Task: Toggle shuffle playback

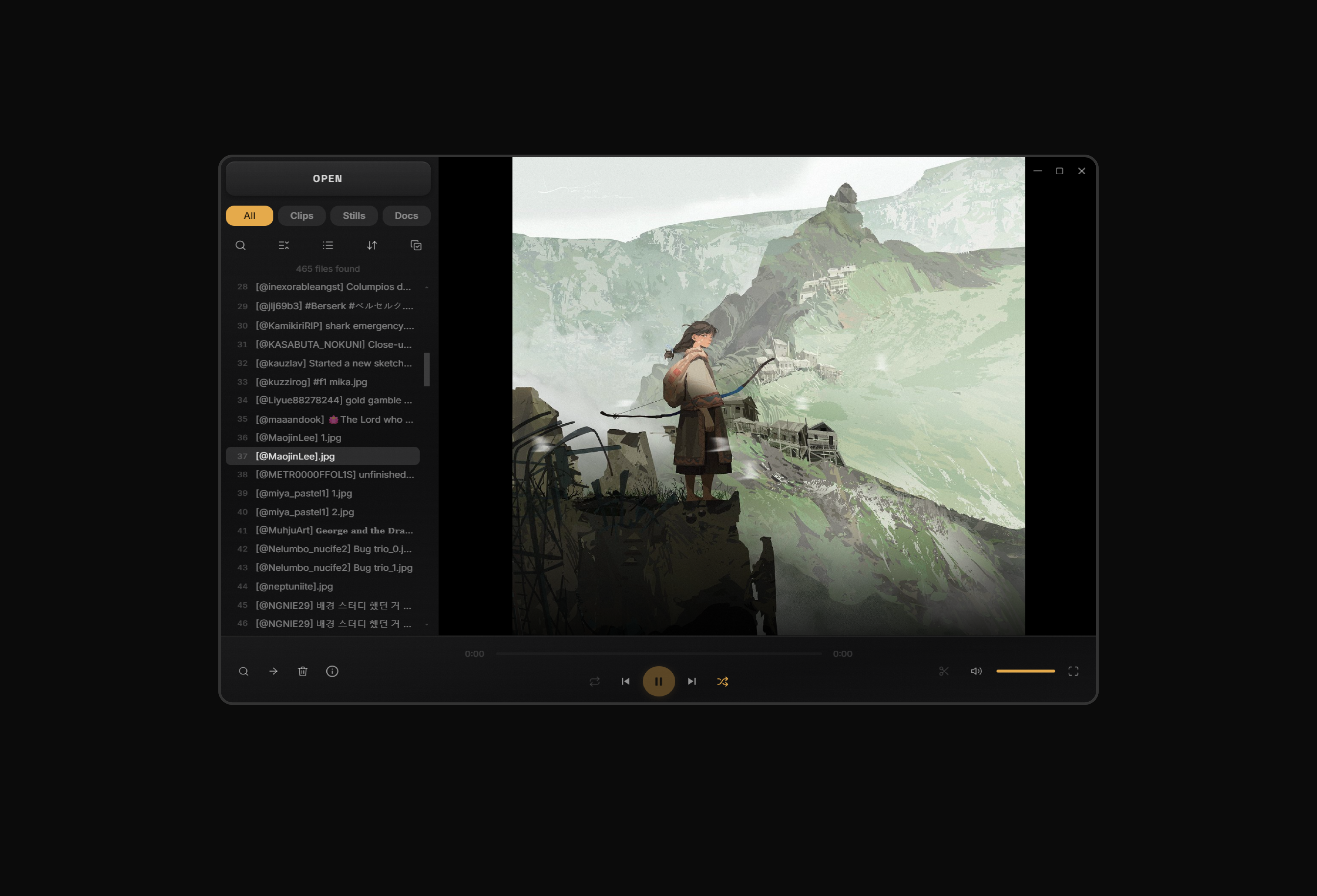Action: click(723, 681)
